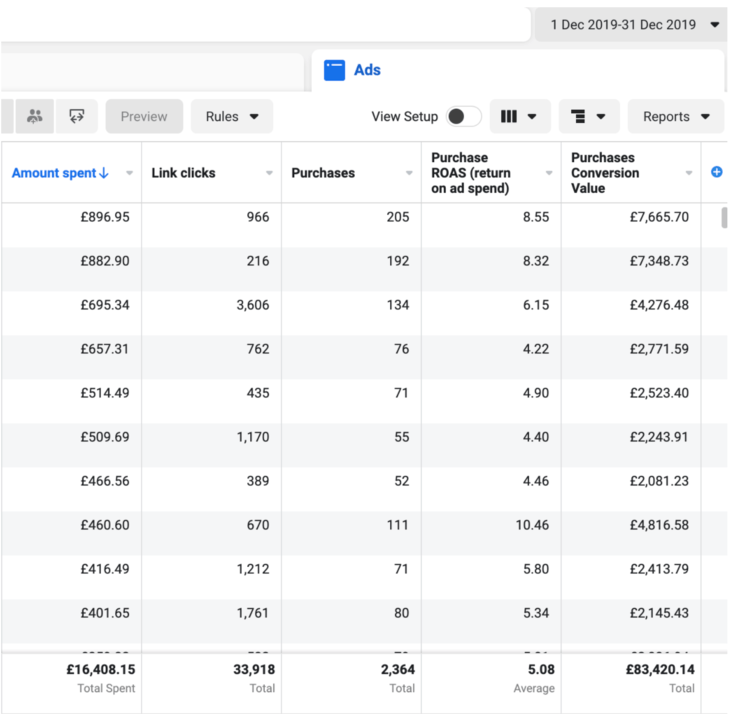Toggle the View Setup switch

click(463, 117)
